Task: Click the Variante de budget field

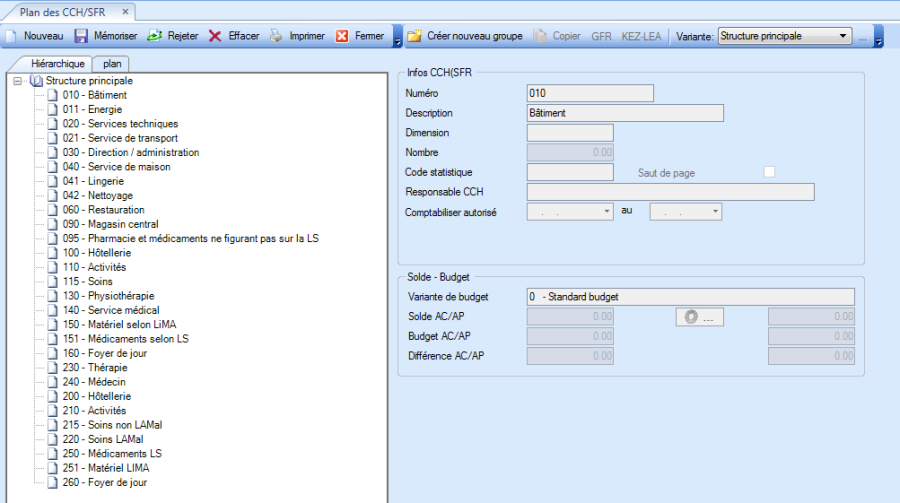Action: [x=690, y=297]
